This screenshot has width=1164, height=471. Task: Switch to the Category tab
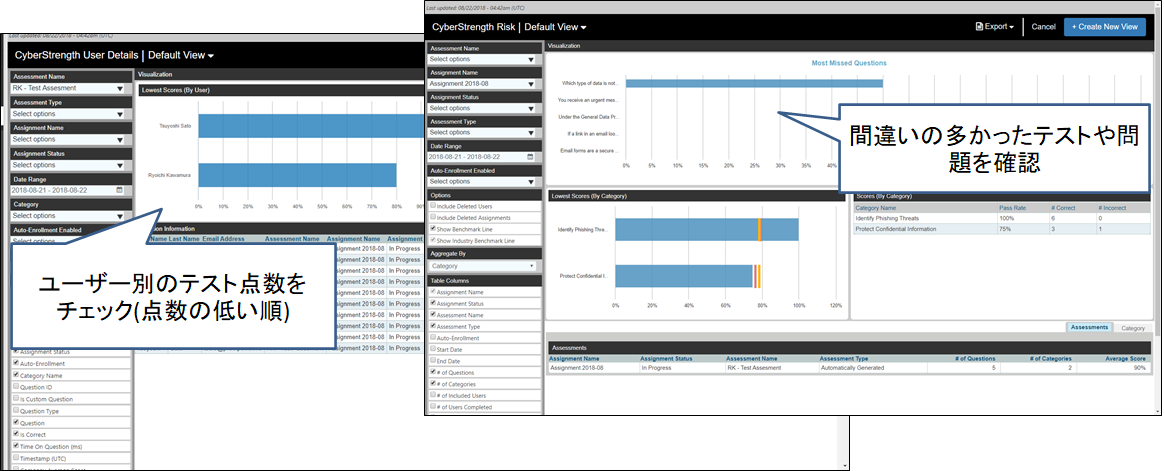[x=1132, y=328]
